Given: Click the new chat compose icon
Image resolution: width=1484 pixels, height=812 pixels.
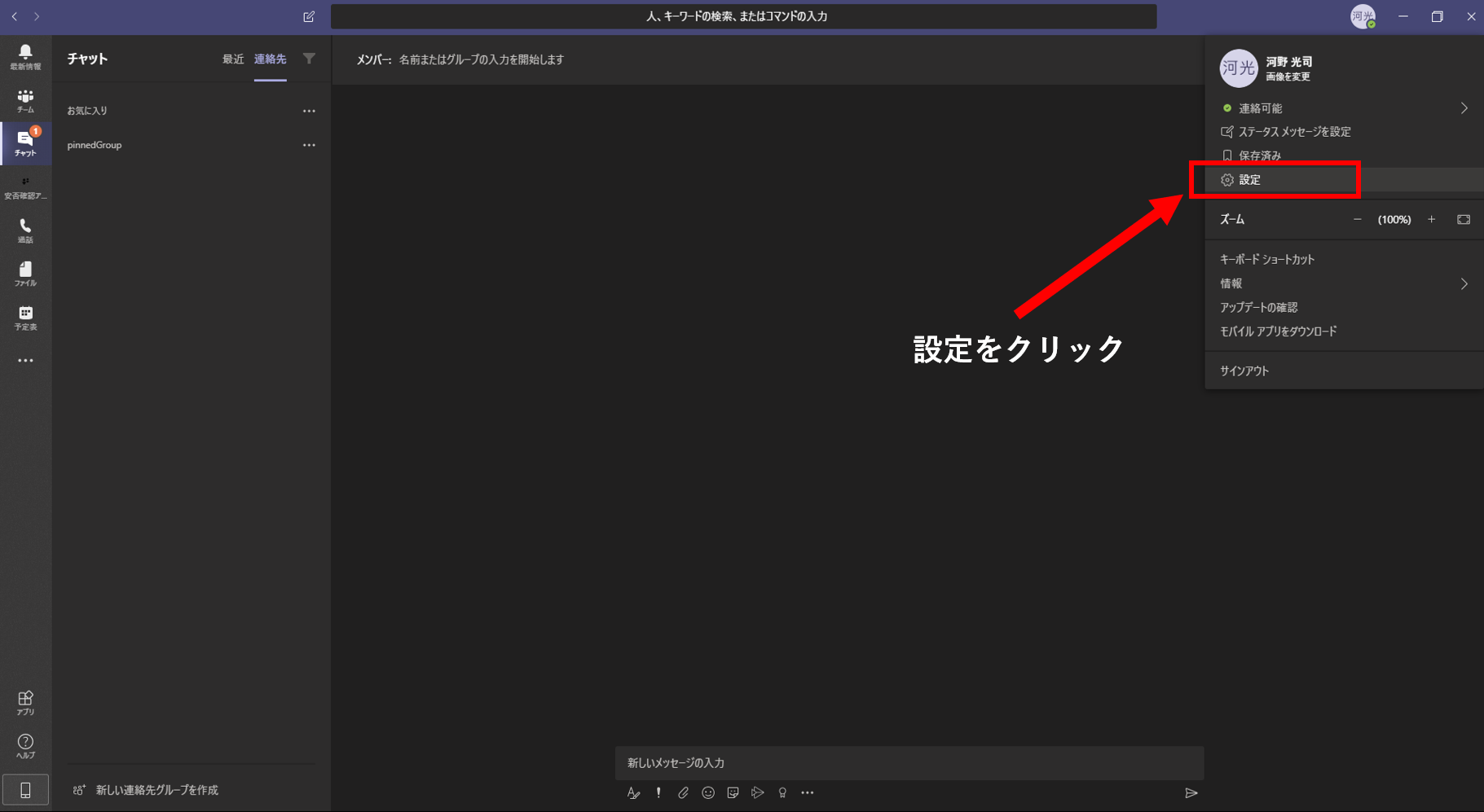Looking at the screenshot, I should click(x=309, y=16).
